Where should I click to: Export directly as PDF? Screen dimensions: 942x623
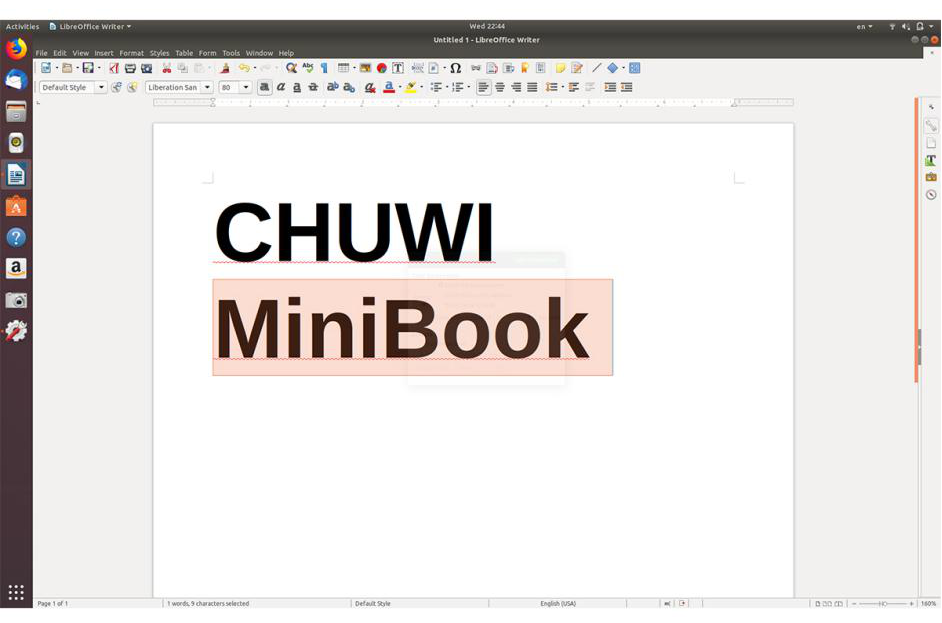(114, 68)
